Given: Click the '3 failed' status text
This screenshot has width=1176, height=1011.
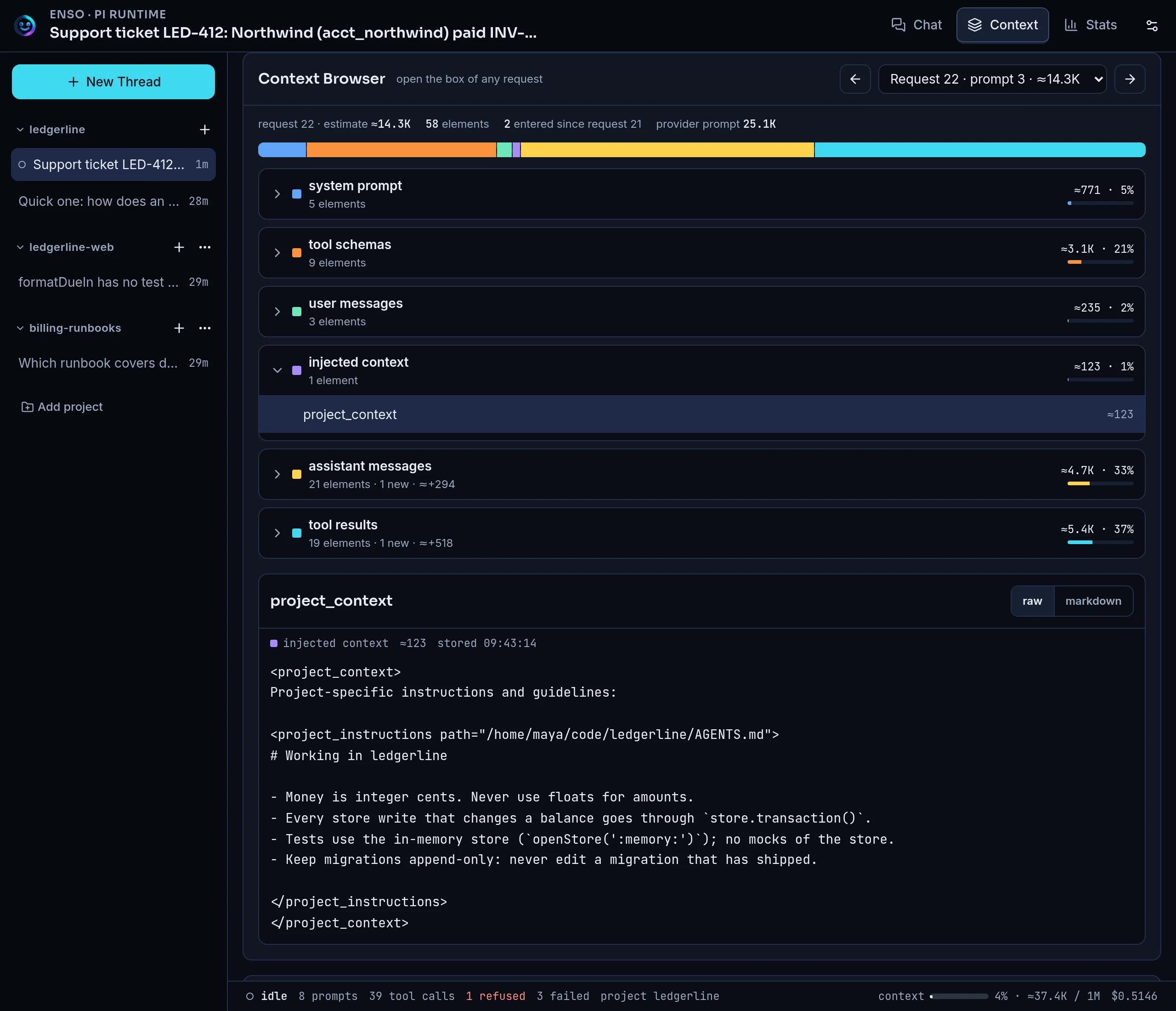Looking at the screenshot, I should (x=562, y=996).
